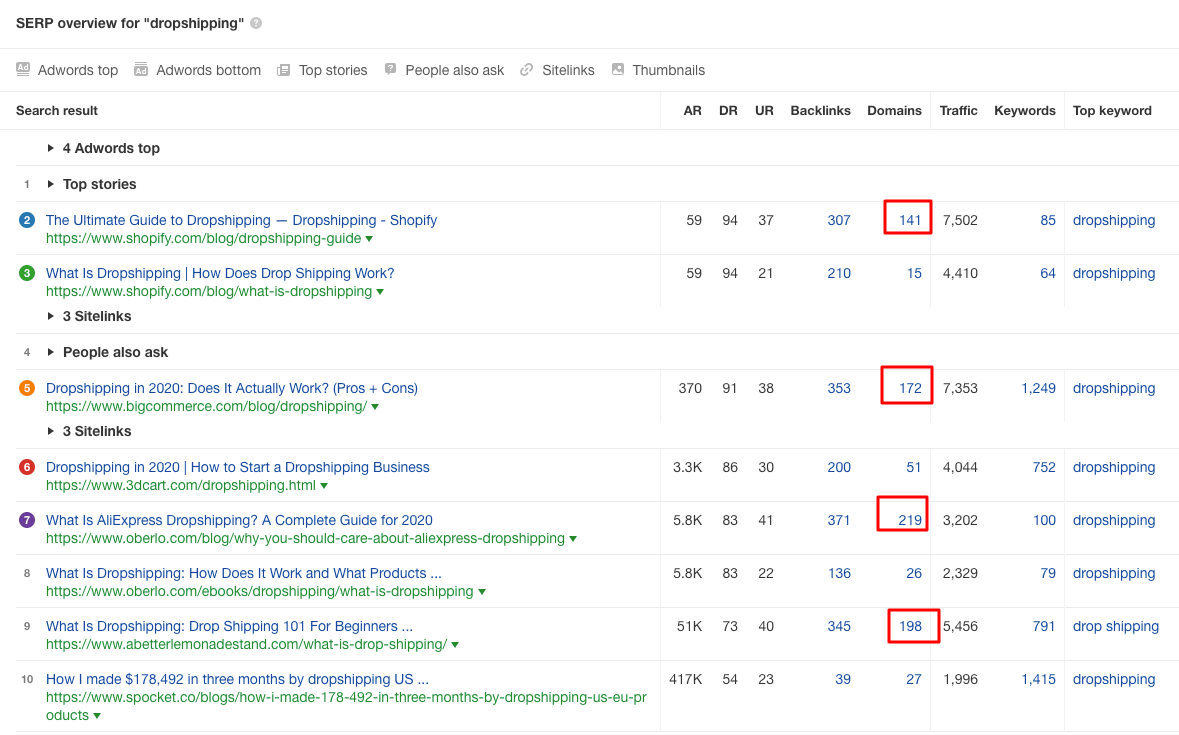1179x735 pixels.
Task: Click Keywords column header
Action: [1024, 110]
